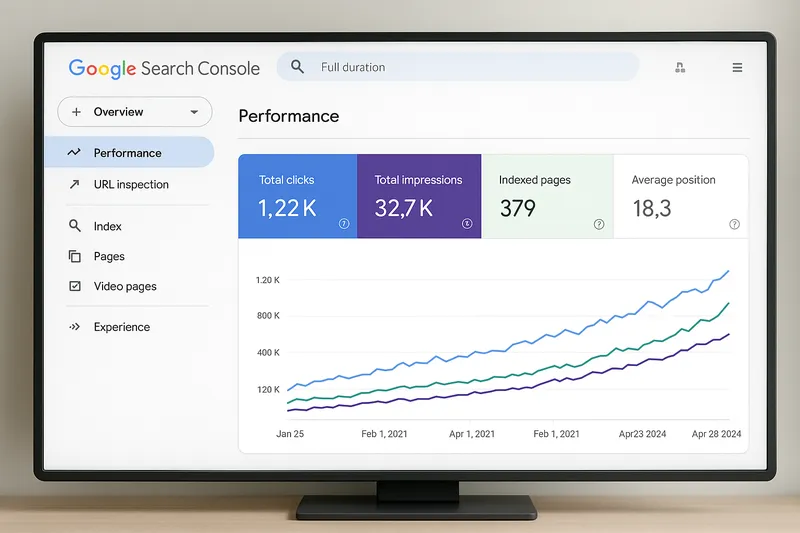Click help icon on Total impressions card
The image size is (800, 533).
tap(467, 223)
